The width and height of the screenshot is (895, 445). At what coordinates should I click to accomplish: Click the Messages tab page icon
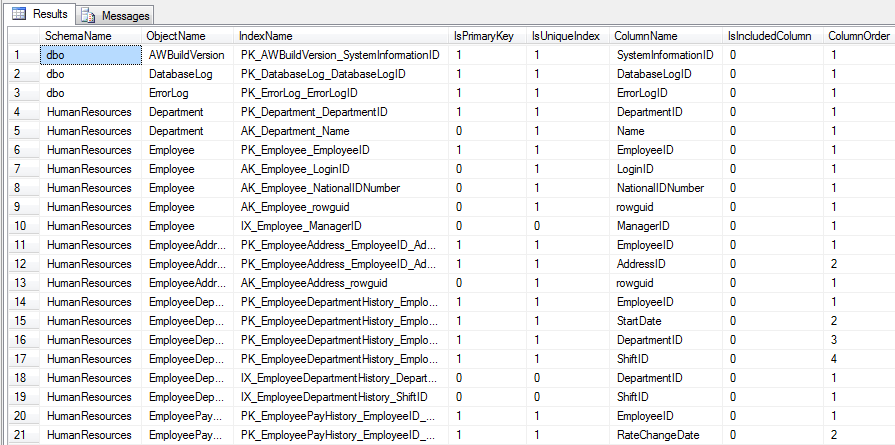[x=89, y=15]
